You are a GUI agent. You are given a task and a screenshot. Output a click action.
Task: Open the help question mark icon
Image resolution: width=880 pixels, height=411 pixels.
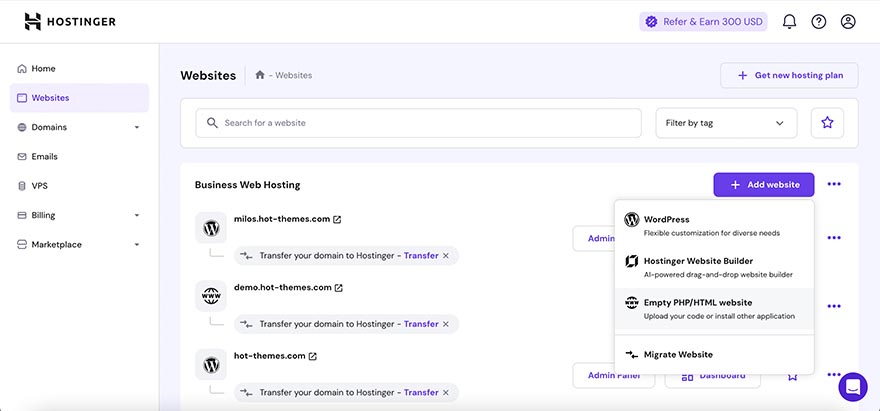tap(819, 22)
